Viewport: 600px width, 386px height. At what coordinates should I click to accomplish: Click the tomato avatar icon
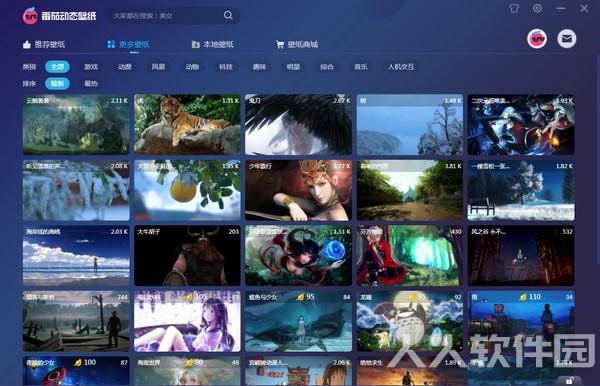point(537,39)
